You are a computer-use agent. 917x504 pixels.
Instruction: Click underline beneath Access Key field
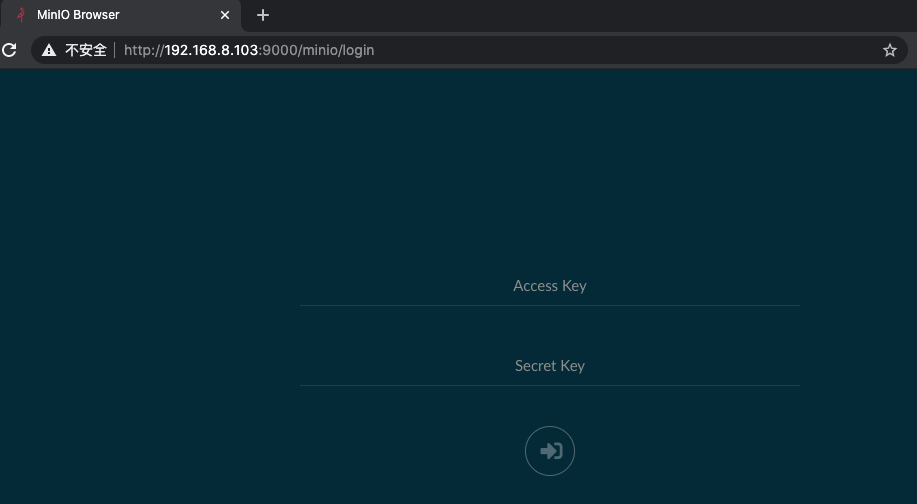pos(549,305)
